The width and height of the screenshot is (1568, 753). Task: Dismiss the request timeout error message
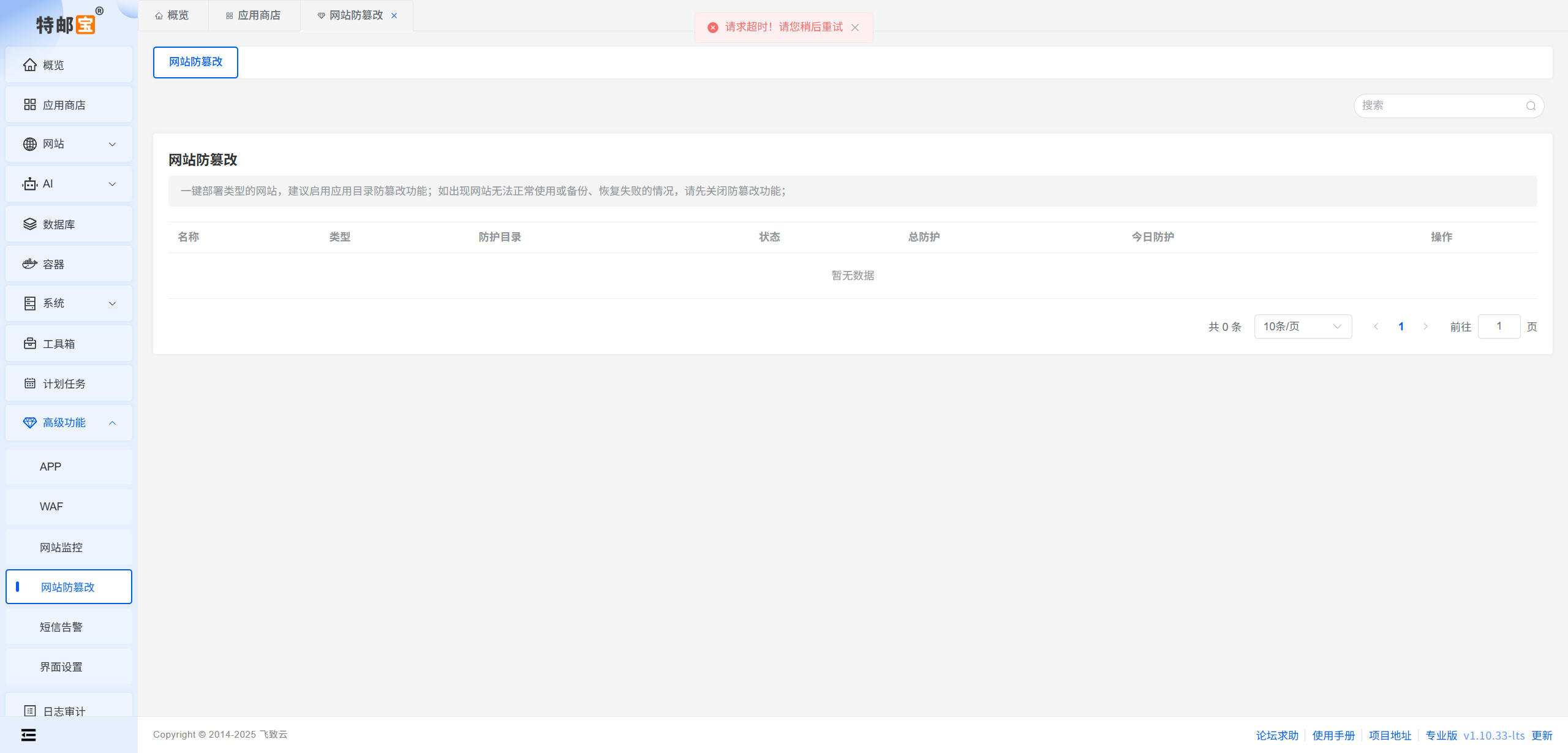(855, 28)
